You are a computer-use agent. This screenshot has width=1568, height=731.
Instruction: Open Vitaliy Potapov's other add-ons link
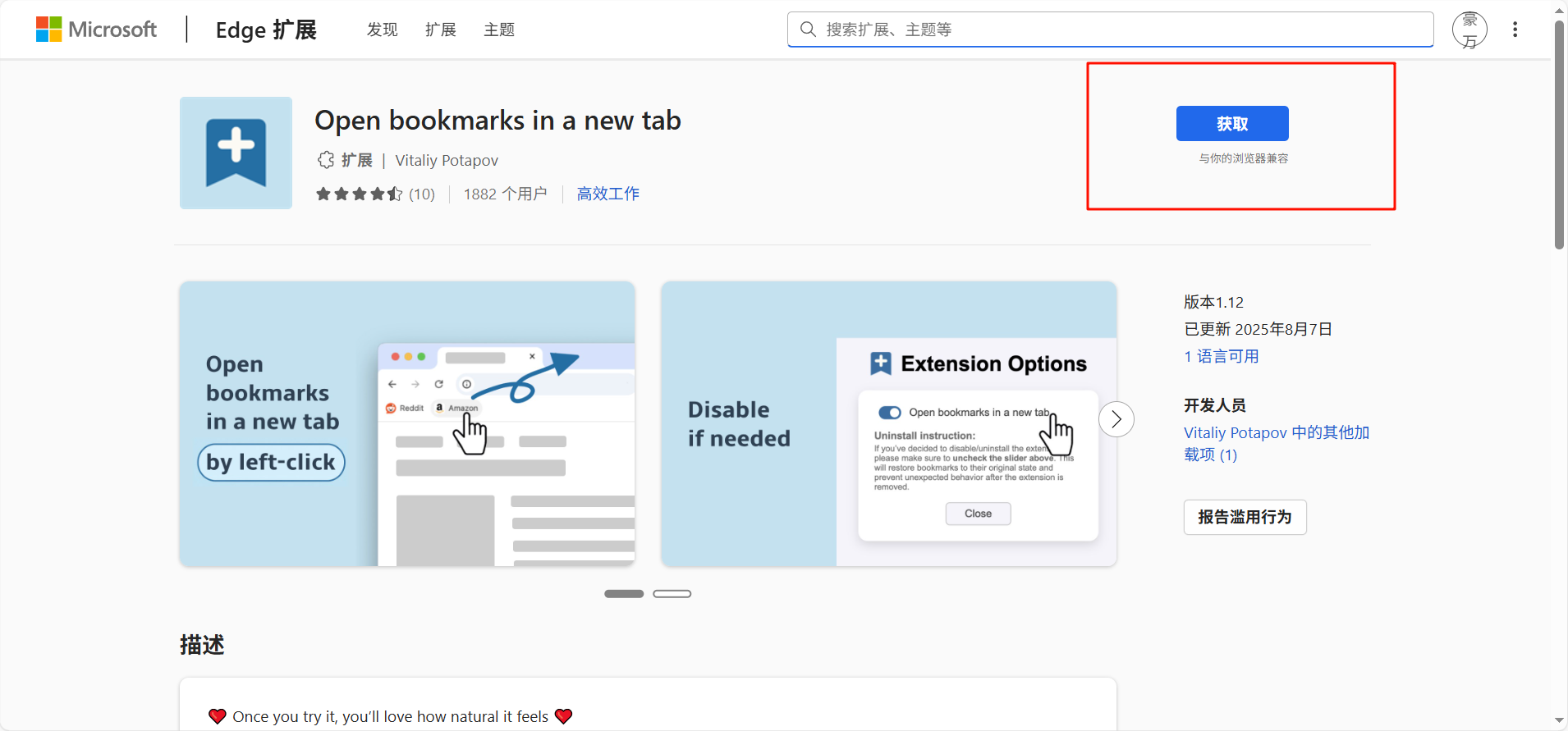point(1277,443)
